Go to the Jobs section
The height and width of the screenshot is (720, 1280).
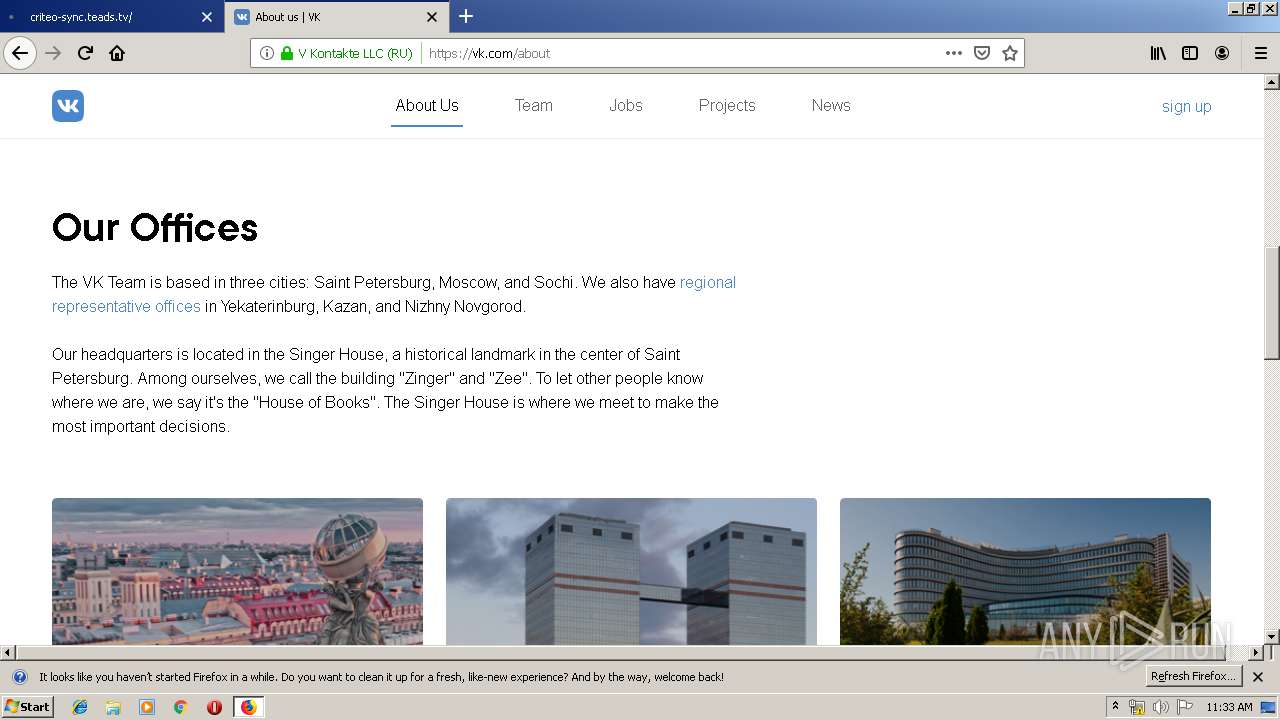tap(626, 106)
